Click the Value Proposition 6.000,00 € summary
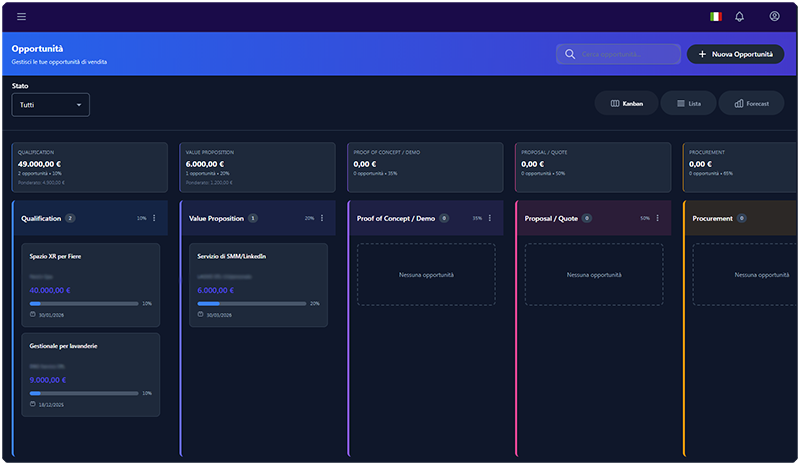This screenshot has width=800, height=465. [258, 166]
